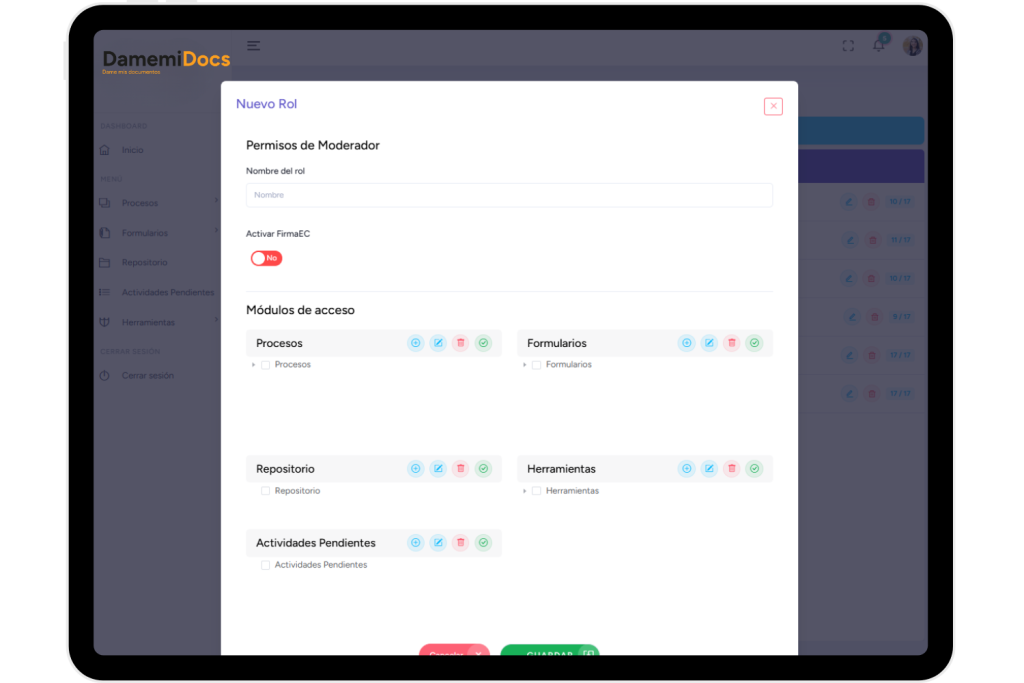The width and height of the screenshot is (1024, 683).
Task: Expand the Procesos tree node
Action: pos(253,365)
